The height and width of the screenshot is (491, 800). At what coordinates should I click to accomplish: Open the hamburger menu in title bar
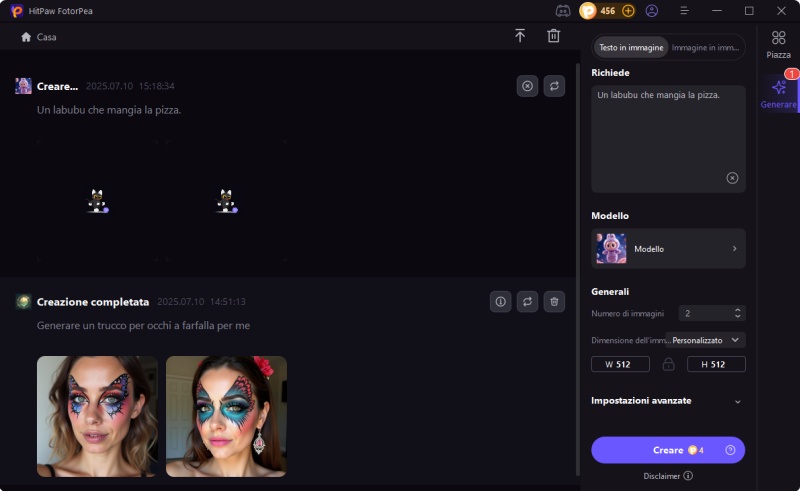[x=684, y=11]
